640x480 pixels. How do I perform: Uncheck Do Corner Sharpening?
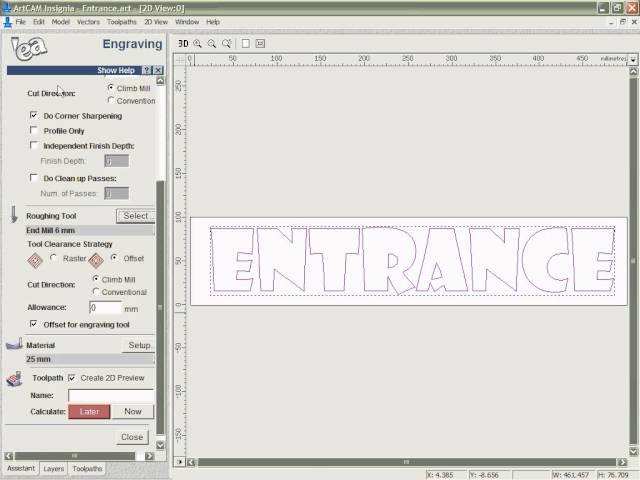34,116
